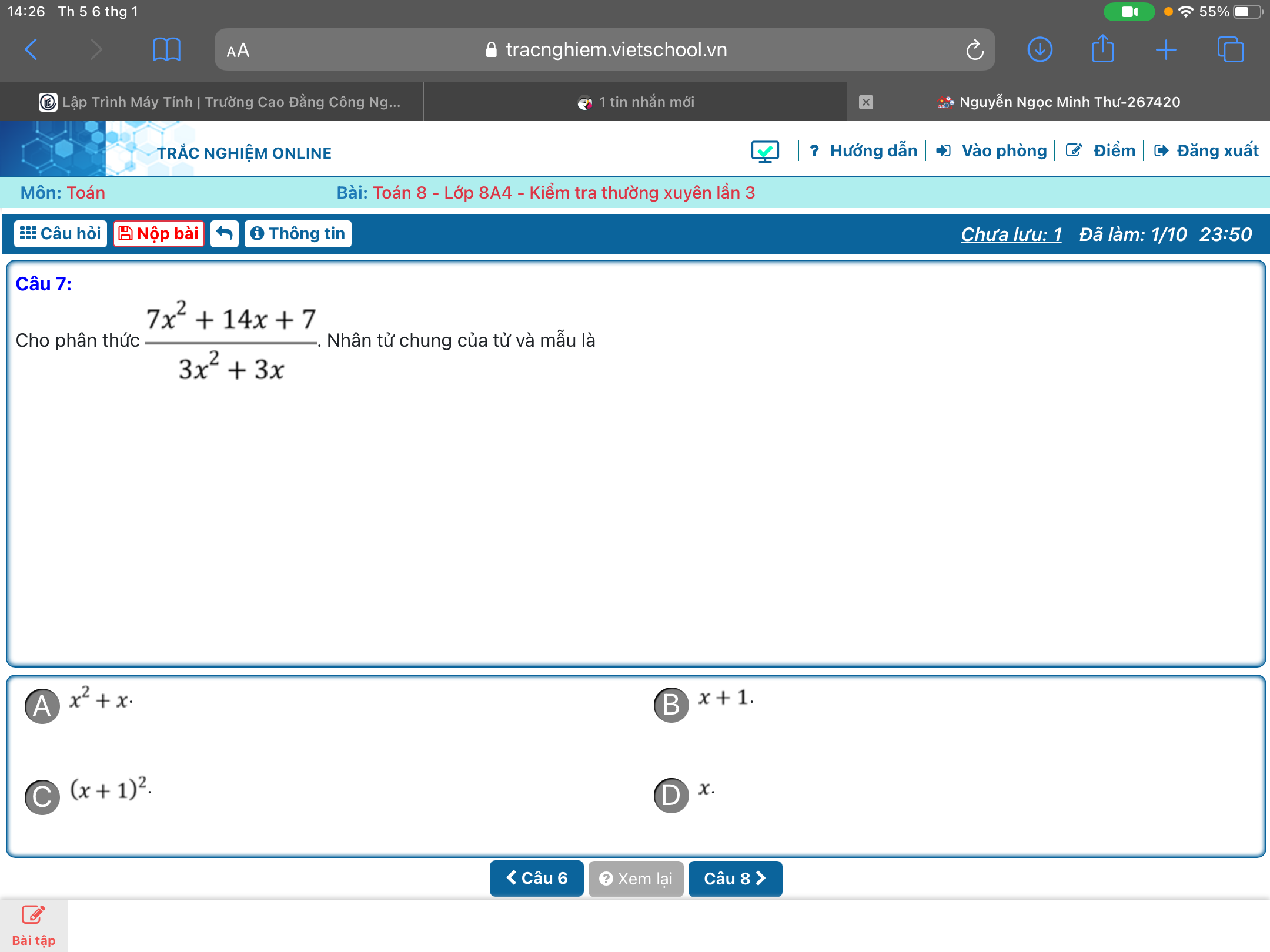The height and width of the screenshot is (952, 1270).
Task: Tap the Safari share icon
Action: tap(1102, 48)
